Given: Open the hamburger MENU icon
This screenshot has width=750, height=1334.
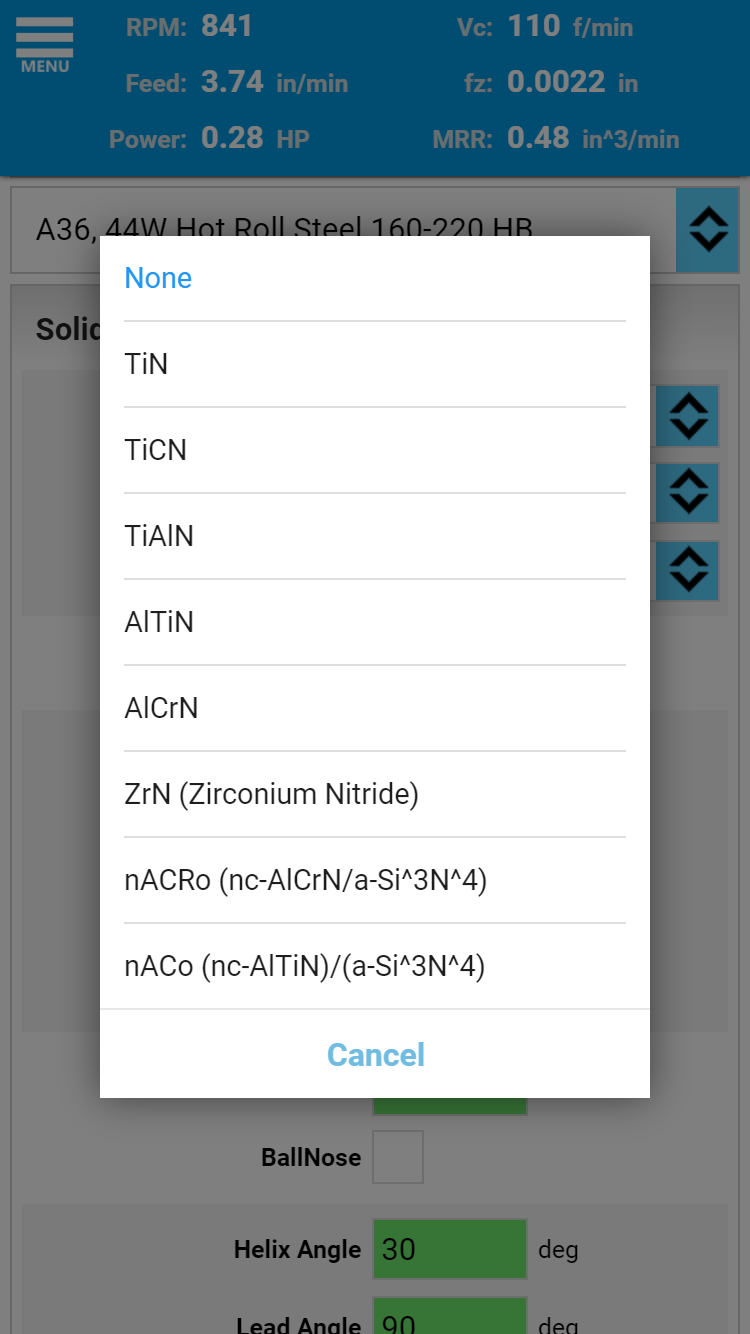Looking at the screenshot, I should [x=45, y=45].
